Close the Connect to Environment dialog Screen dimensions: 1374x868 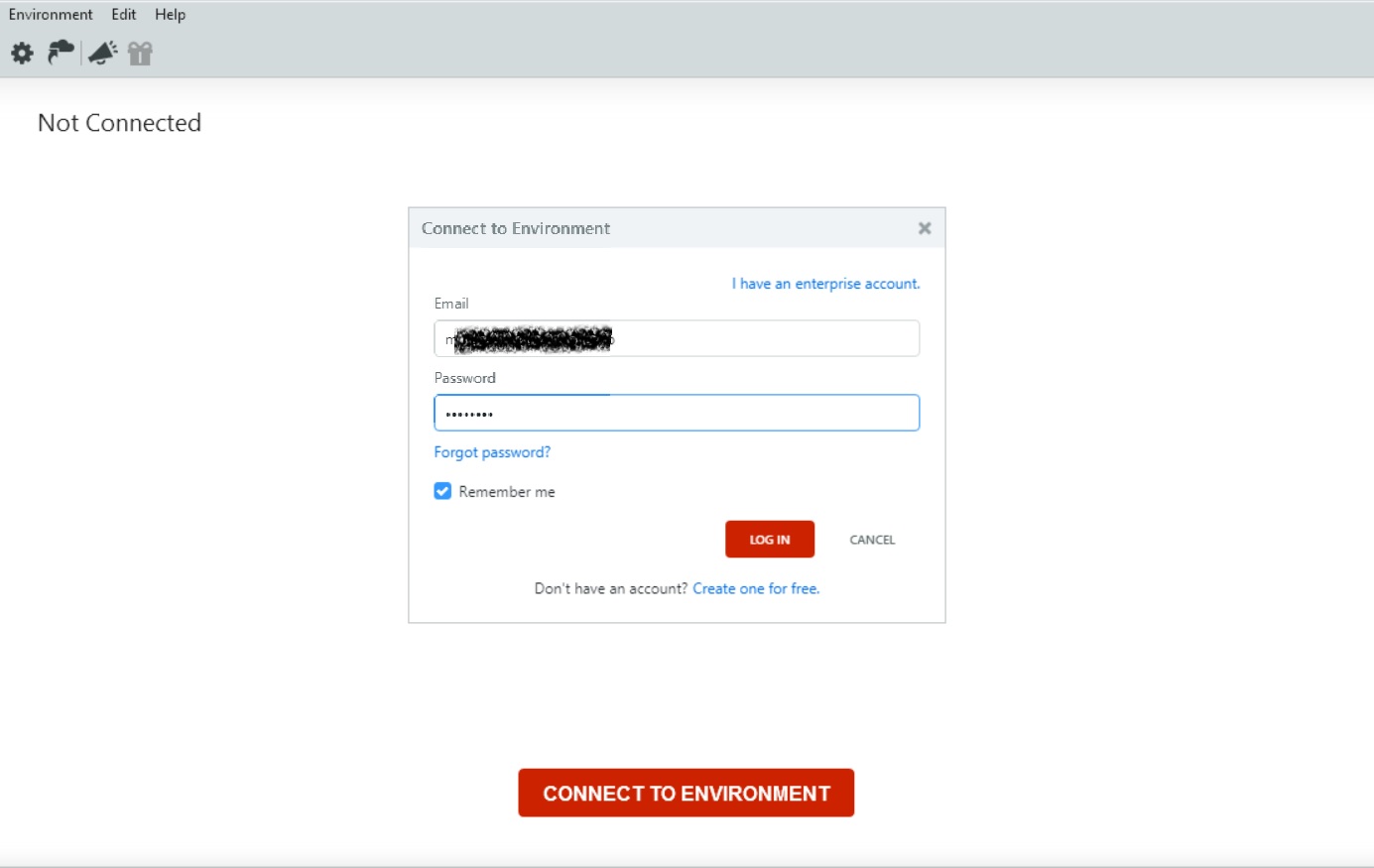924,228
